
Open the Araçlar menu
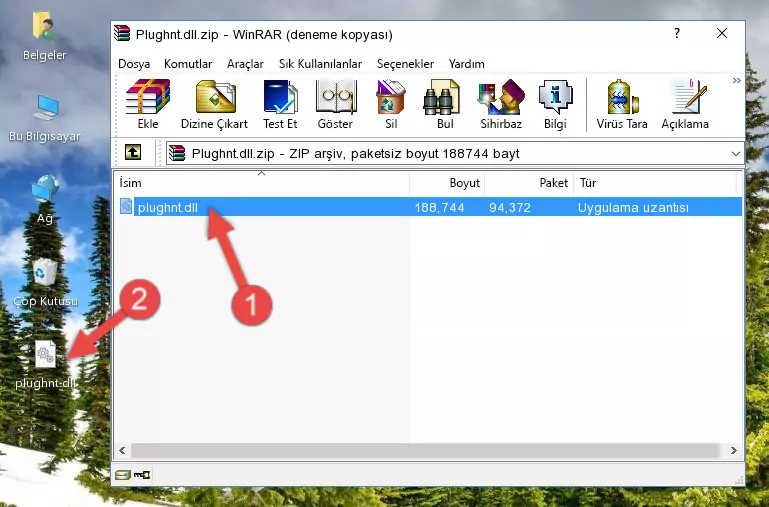click(245, 64)
